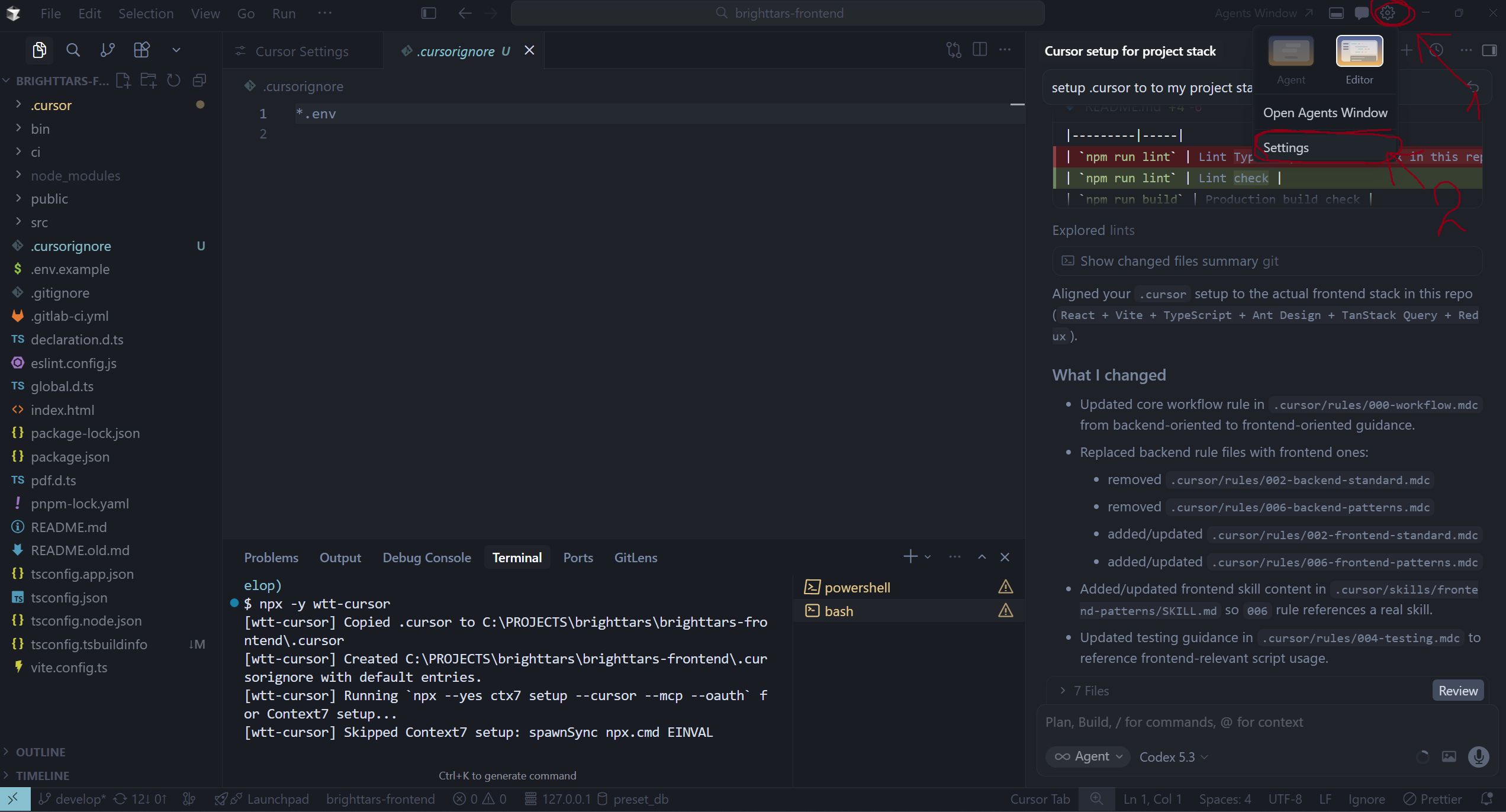Open the Codex 5.3 model dropdown
The image size is (1506, 812).
tap(1173, 757)
